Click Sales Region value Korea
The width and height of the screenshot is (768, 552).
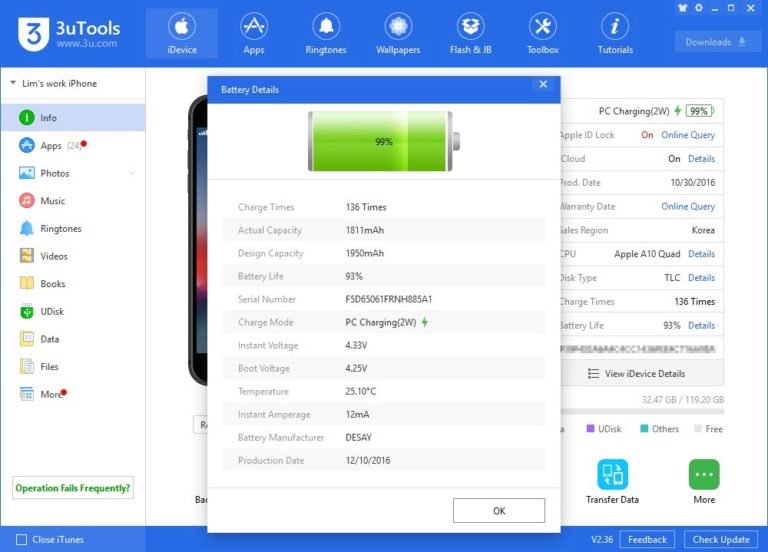(703, 230)
